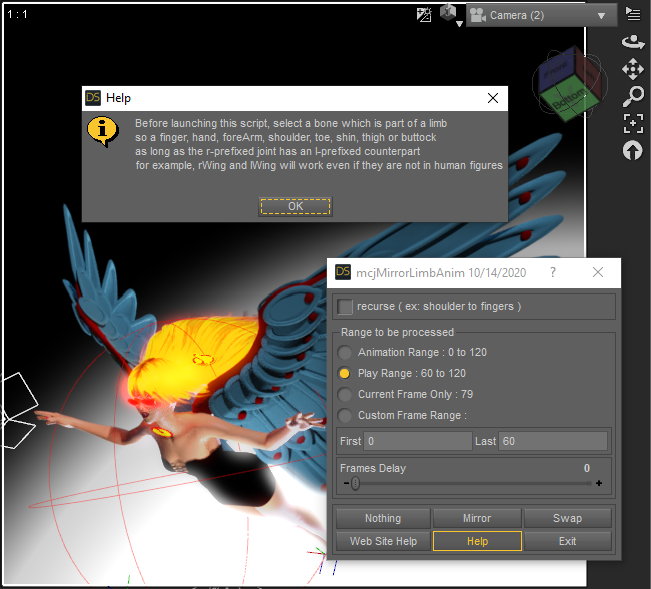This screenshot has width=651, height=589.
Task: Select the Custom Frame Range radio
Action: tap(345, 415)
